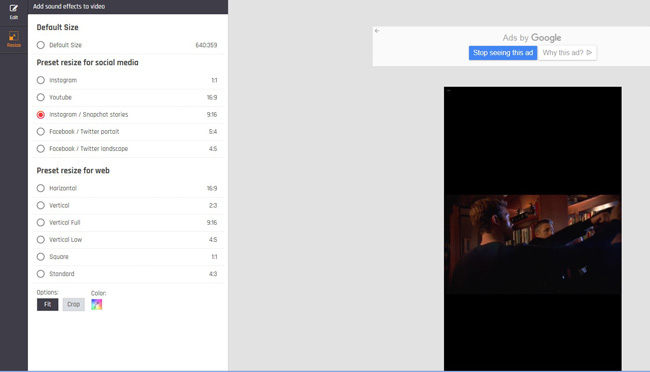This screenshot has height=372, width=650.
Task: Choose Facebook / Twitter portrait preset
Action: pyautogui.click(x=41, y=131)
